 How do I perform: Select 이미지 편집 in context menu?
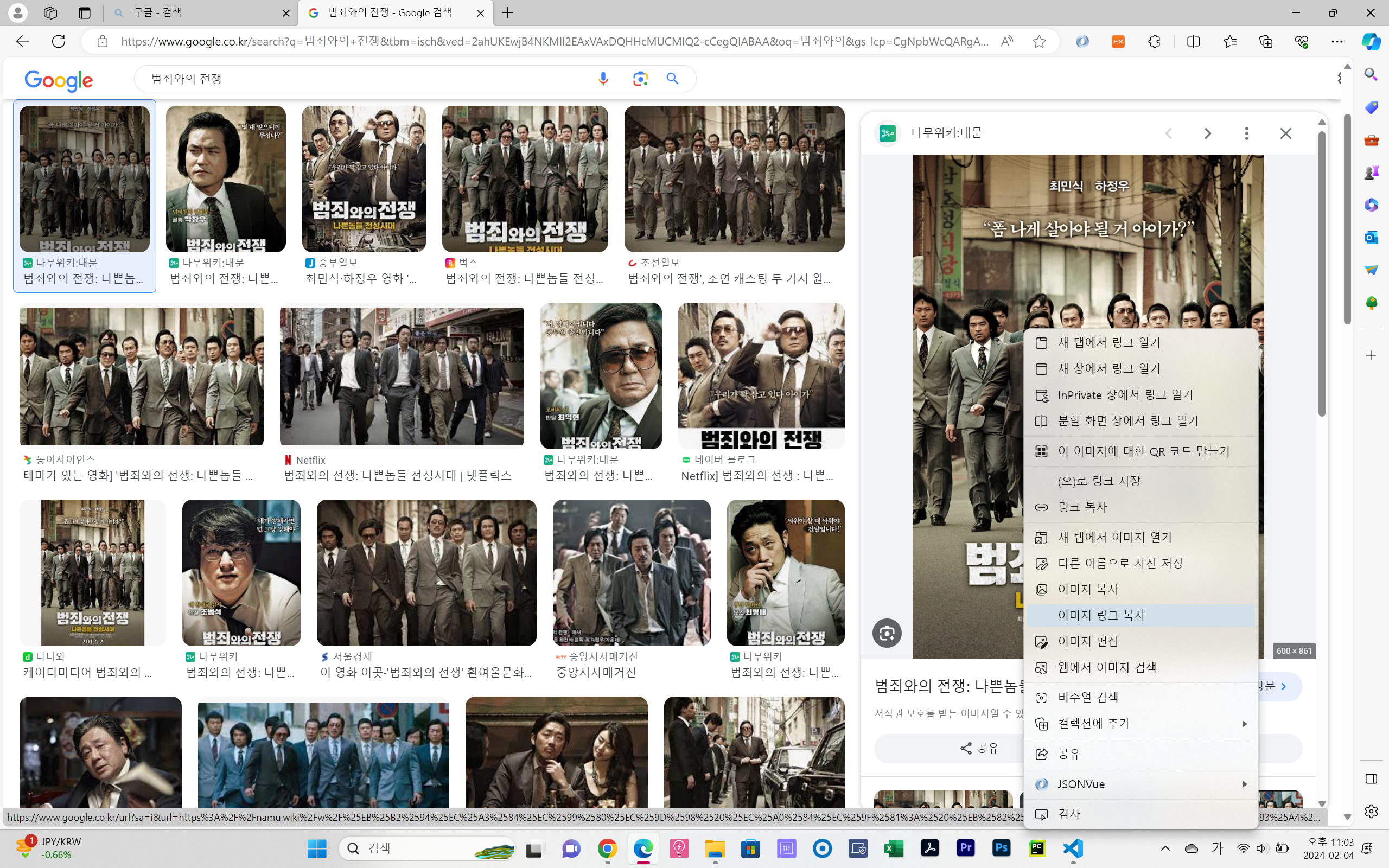point(1141,641)
